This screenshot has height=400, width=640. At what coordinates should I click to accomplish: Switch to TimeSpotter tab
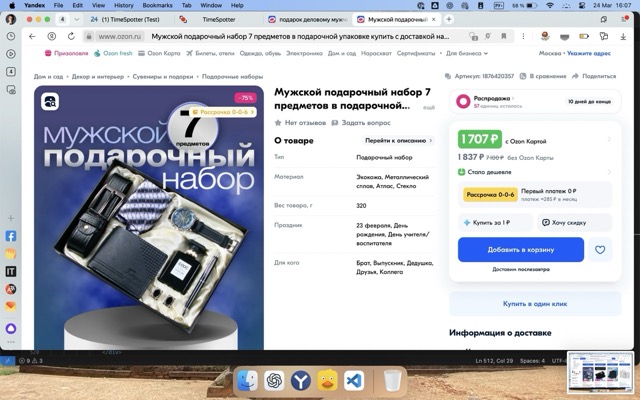tap(219, 19)
